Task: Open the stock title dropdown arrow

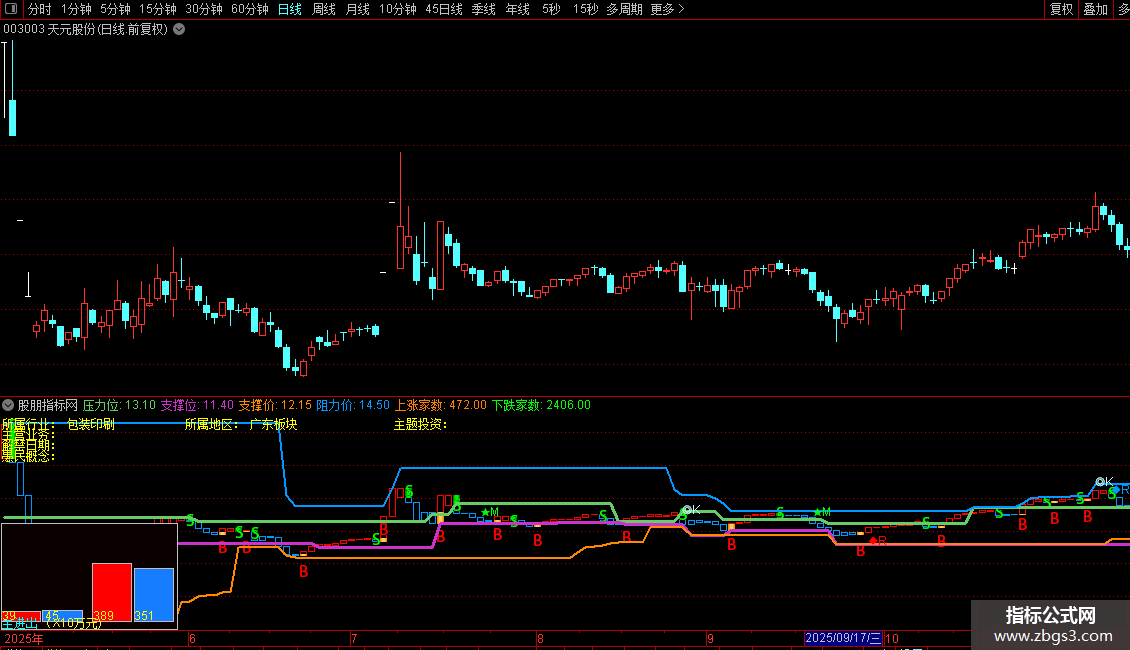Action: pos(179,29)
